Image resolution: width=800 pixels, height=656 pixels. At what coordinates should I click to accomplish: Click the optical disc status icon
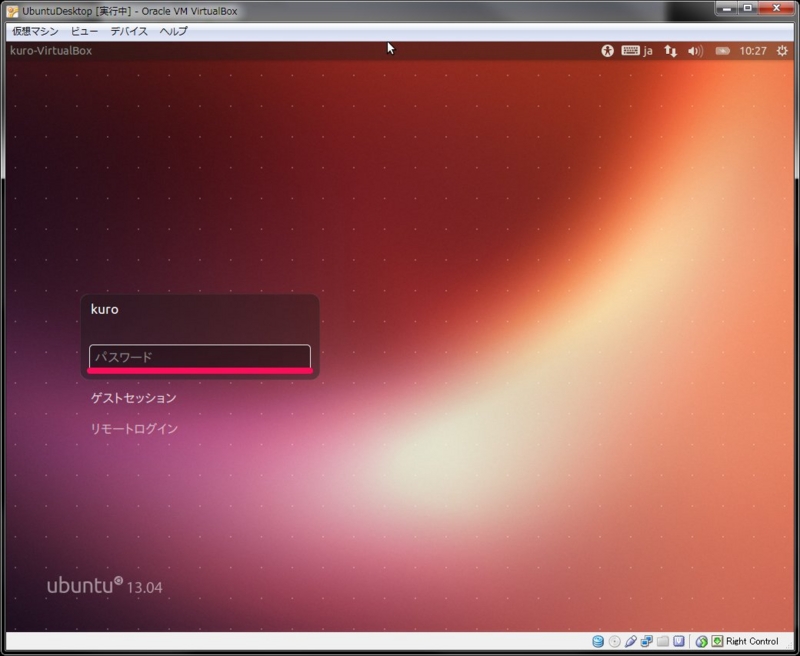pyautogui.click(x=615, y=641)
